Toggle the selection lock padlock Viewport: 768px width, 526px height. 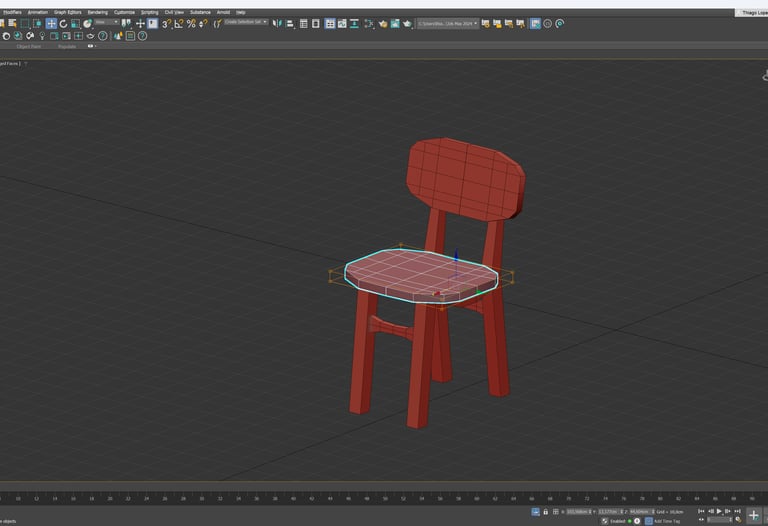pyautogui.click(x=545, y=511)
